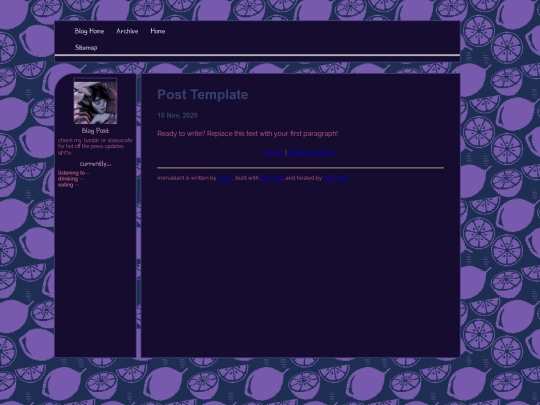Open the Sitemap nav link
The width and height of the screenshot is (540, 405).
pos(86,47)
